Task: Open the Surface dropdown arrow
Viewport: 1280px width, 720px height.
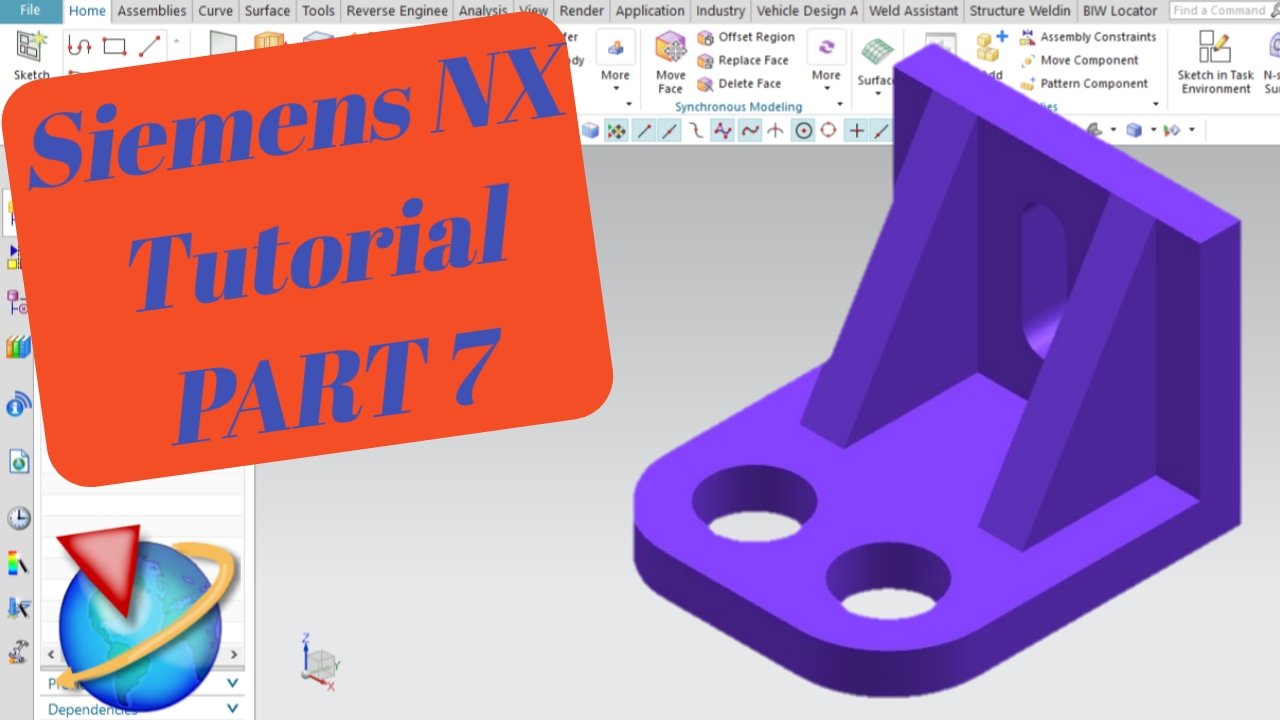Action: tap(877, 93)
